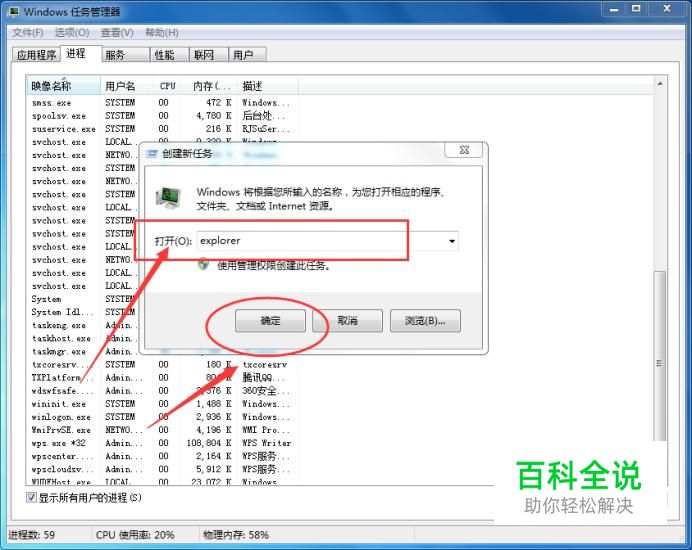Image resolution: width=692 pixels, height=550 pixels.
Task: Sort by 描述 column header
Action: tap(268, 86)
